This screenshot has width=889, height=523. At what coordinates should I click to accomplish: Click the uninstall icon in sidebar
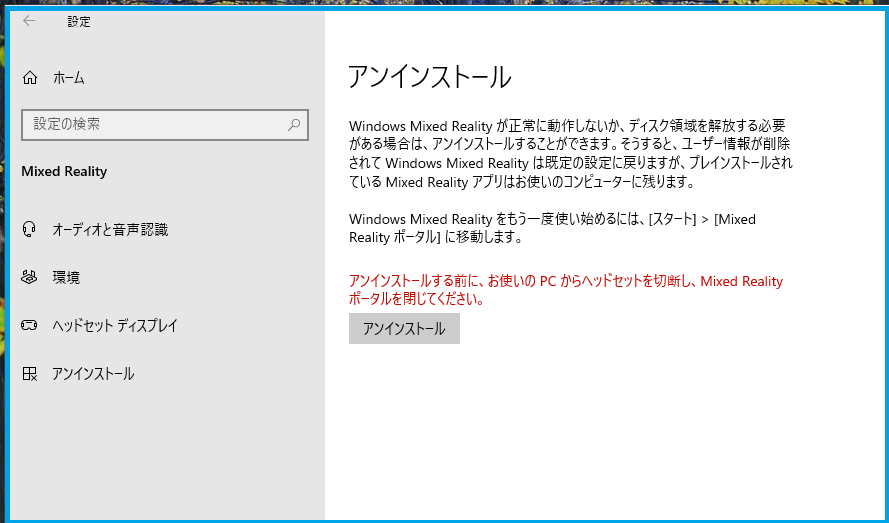[x=29, y=373]
